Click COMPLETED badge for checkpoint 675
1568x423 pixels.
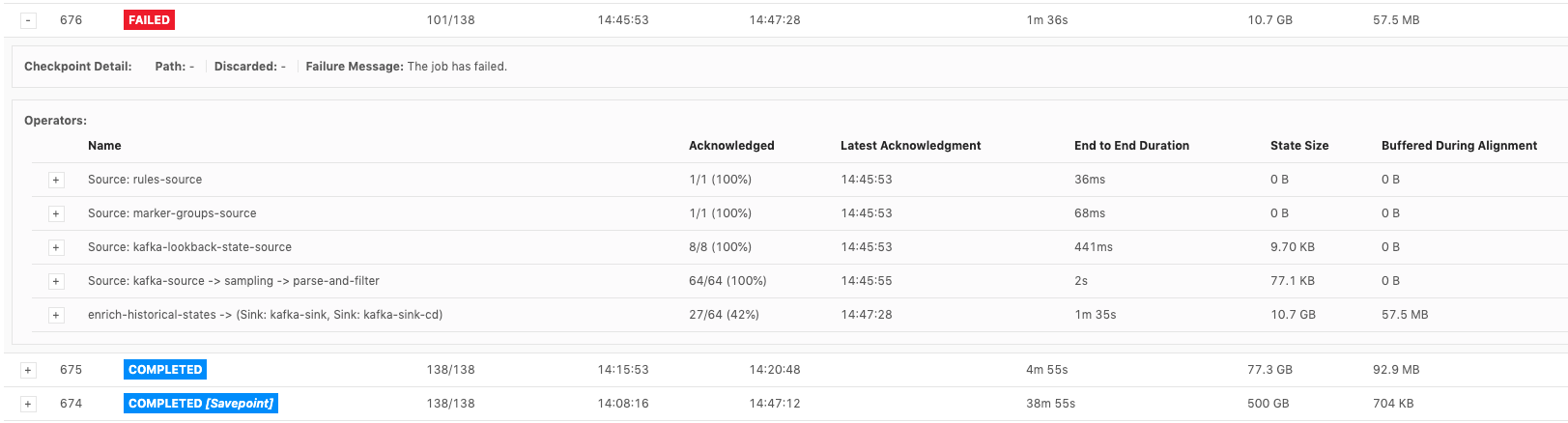(165, 370)
